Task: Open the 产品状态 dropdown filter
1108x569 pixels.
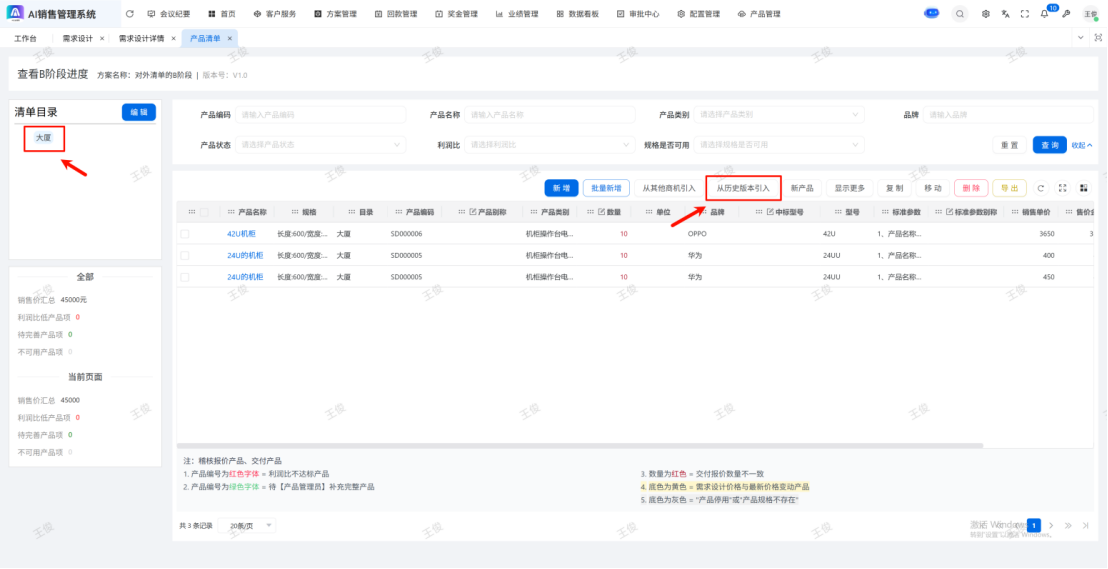Action: [321, 145]
